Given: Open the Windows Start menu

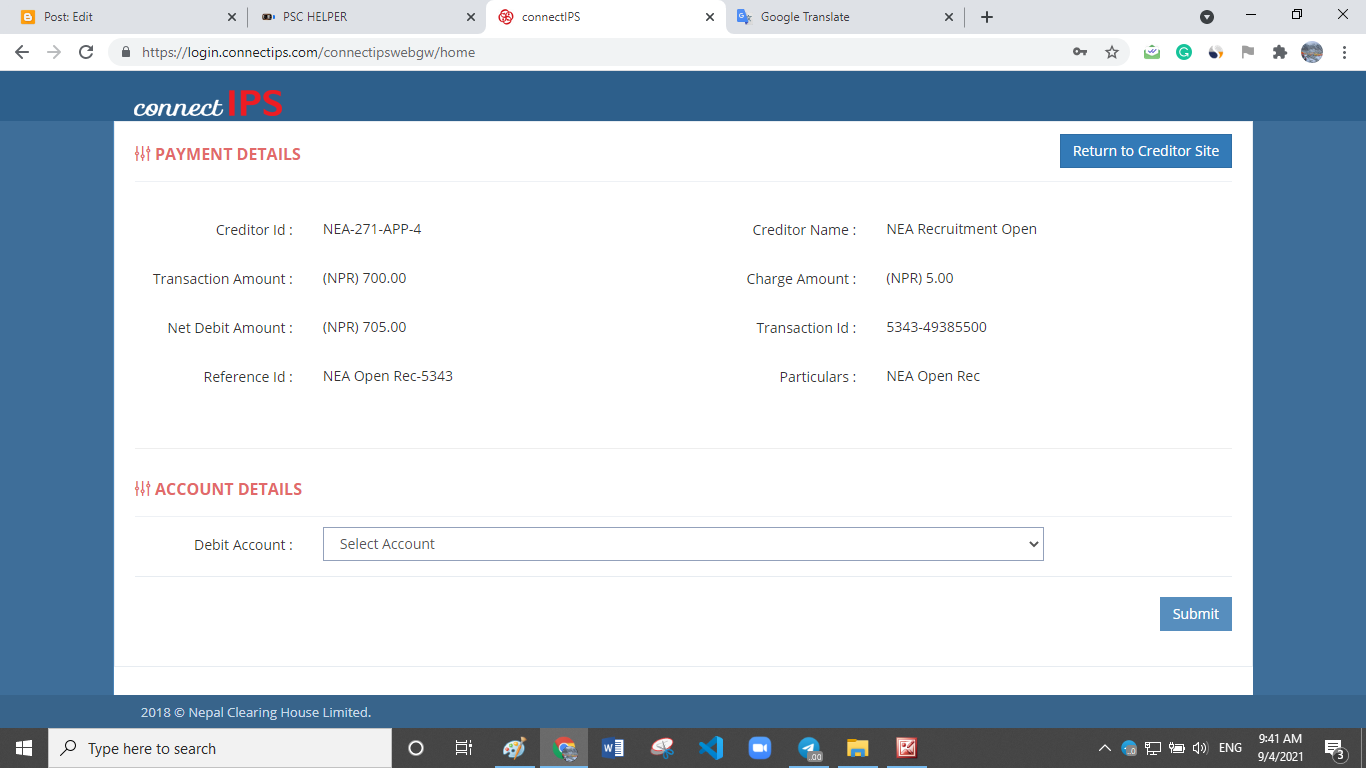Looking at the screenshot, I should coord(24,748).
